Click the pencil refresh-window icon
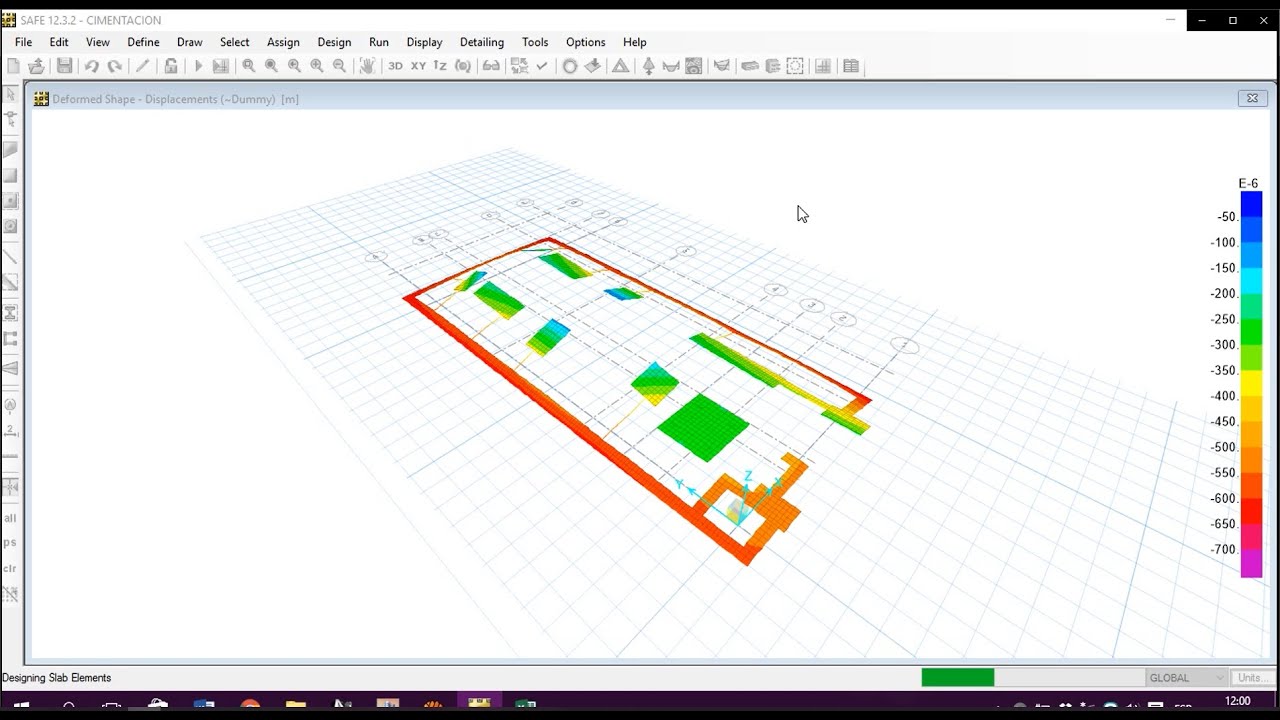 click(142, 66)
